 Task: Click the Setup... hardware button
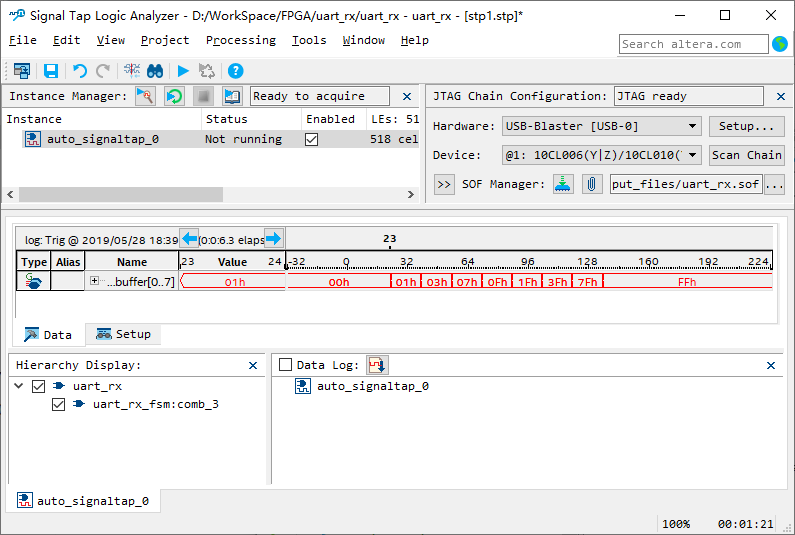coord(746,126)
